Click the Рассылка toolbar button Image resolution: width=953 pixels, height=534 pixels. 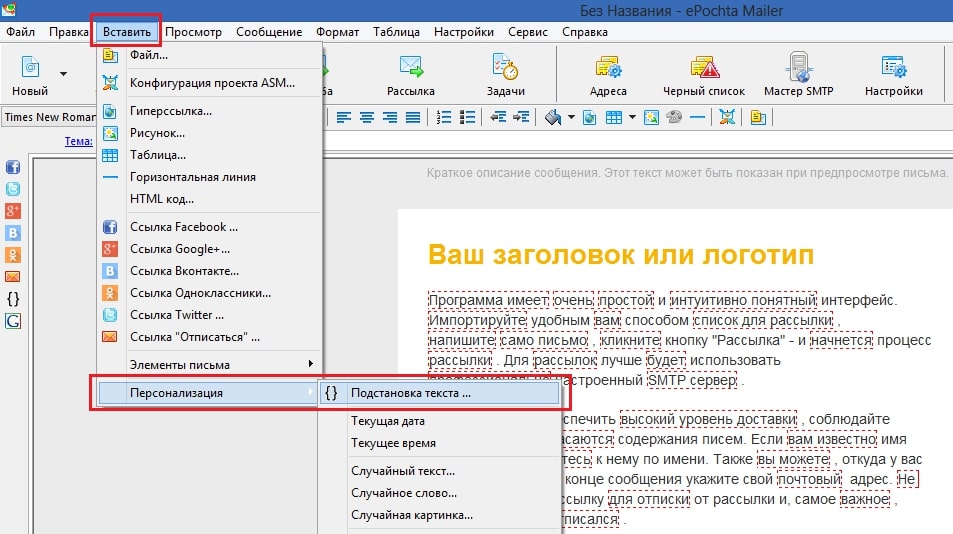pos(411,75)
